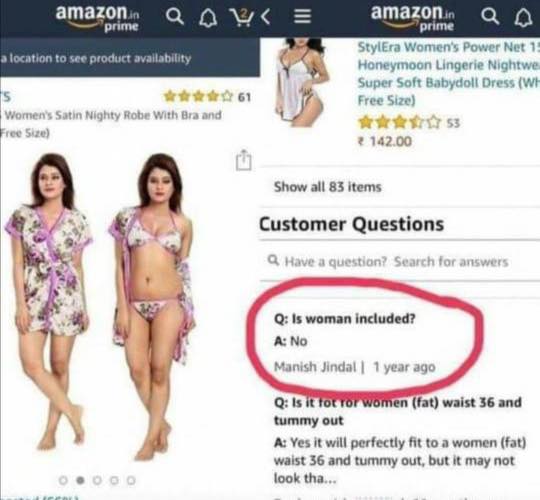Open the StylEra Women's Power Net product link
Screen dimensions: 540x500
(x=448, y=73)
